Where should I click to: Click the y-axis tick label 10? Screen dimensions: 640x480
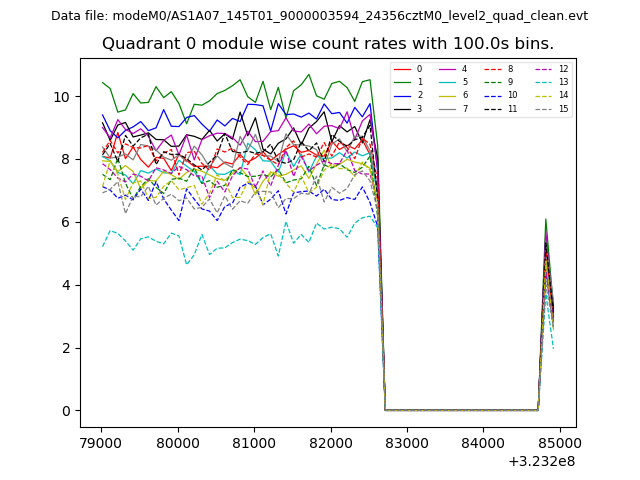coord(62,97)
